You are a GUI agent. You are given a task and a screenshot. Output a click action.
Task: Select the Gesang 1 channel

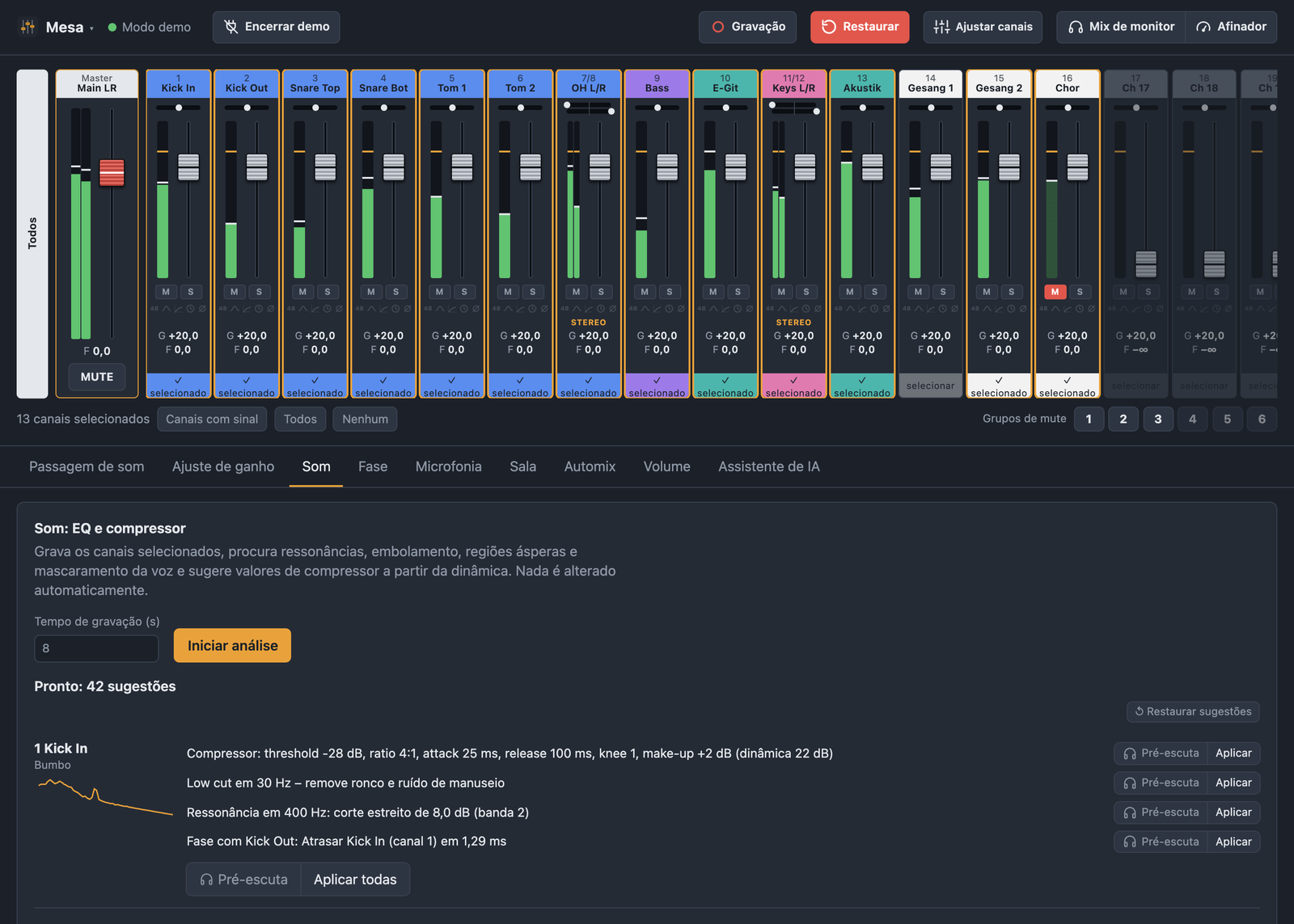(x=931, y=386)
